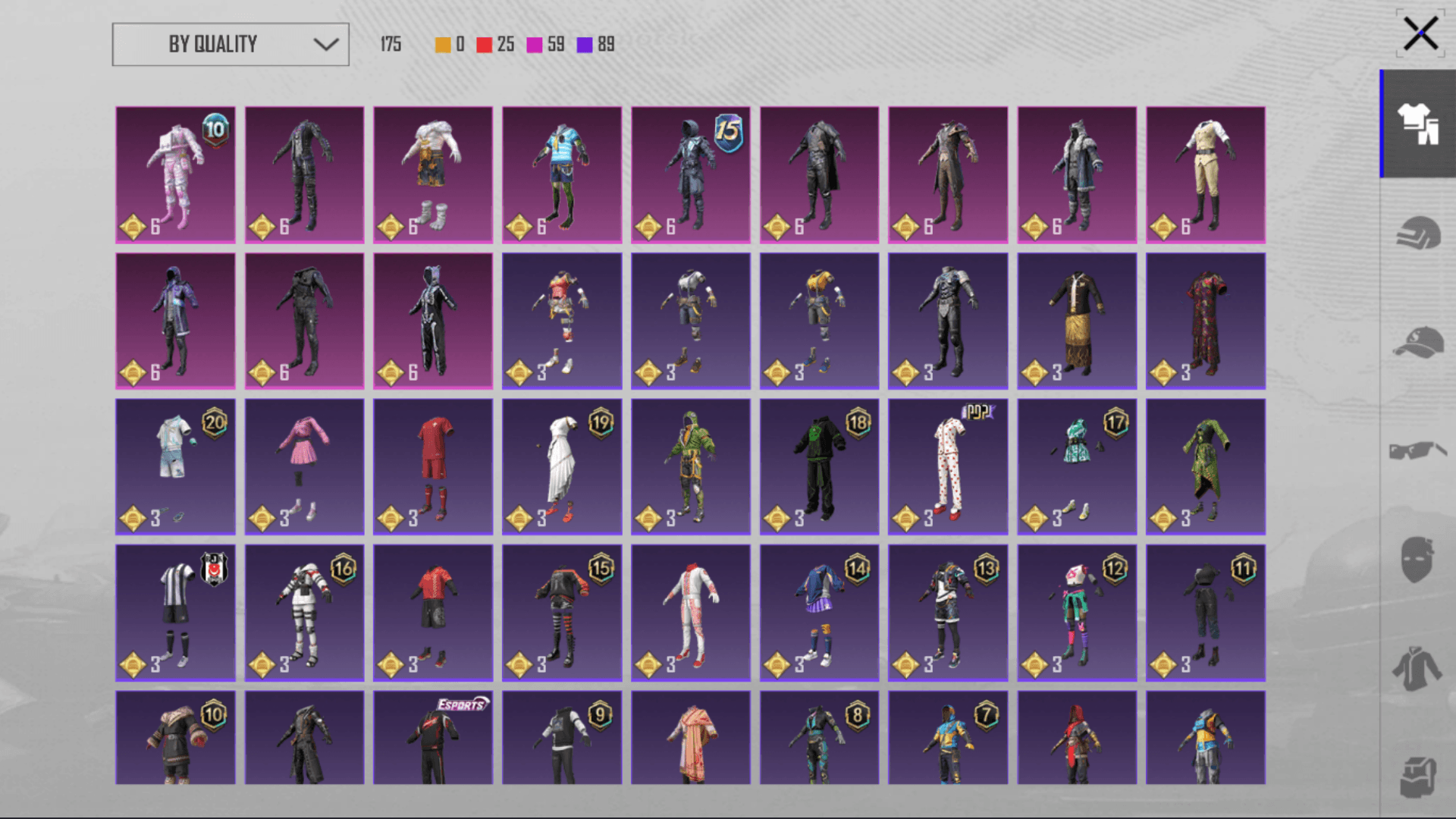Open the outfits category tab

pyautogui.click(x=1417, y=124)
